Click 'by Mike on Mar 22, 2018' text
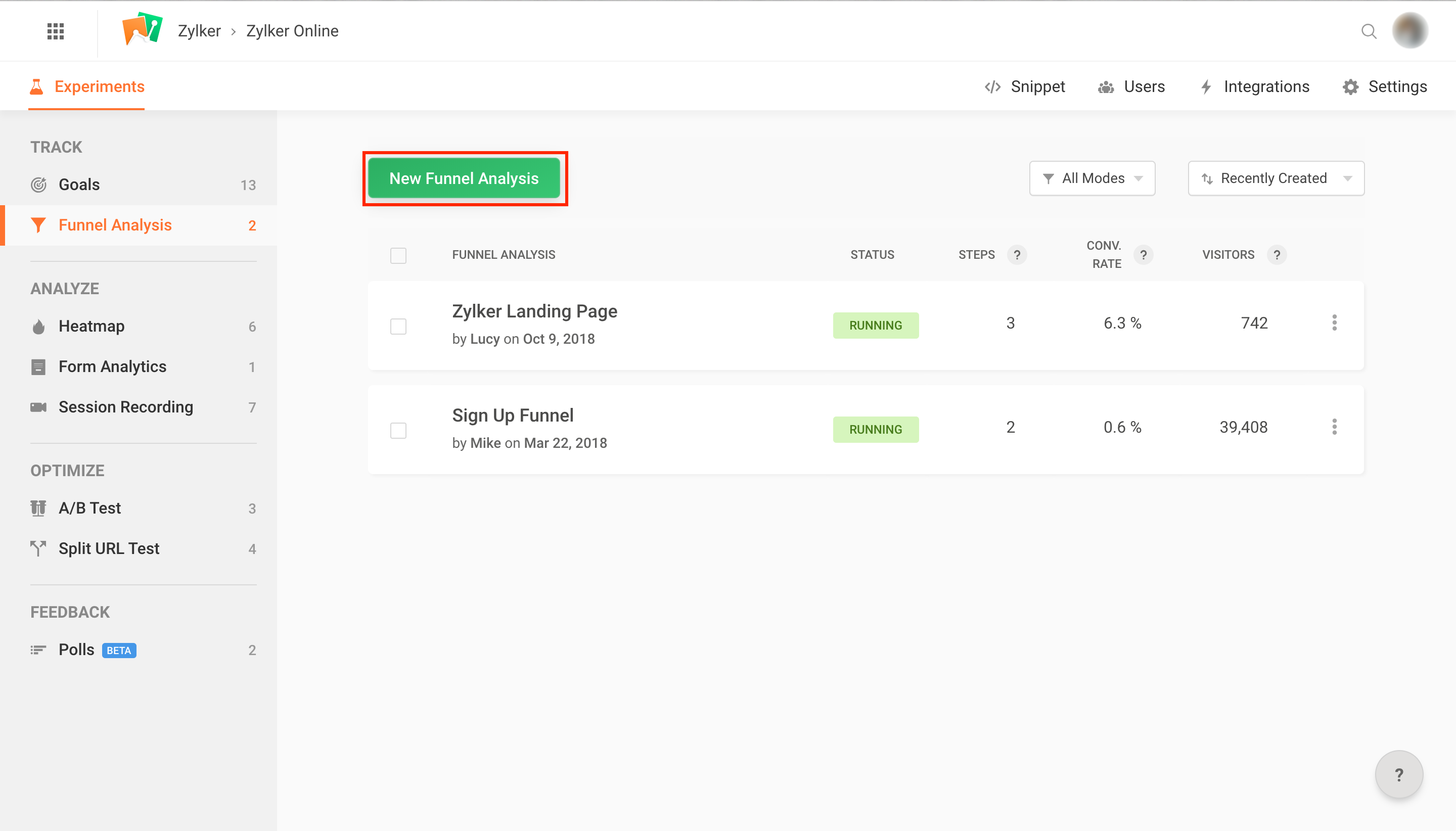This screenshot has height=831, width=1456. (x=529, y=443)
